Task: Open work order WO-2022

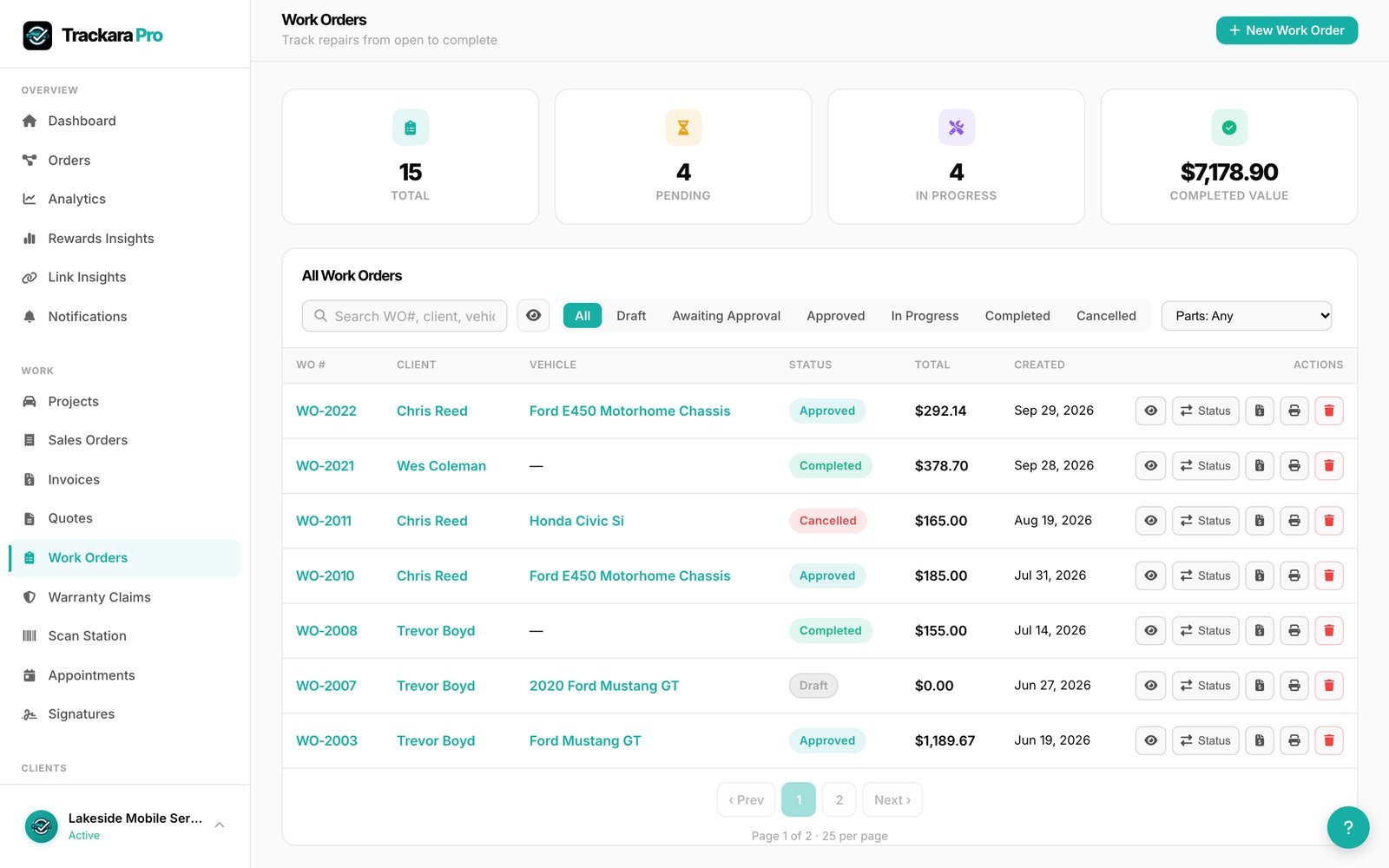Action: [326, 411]
